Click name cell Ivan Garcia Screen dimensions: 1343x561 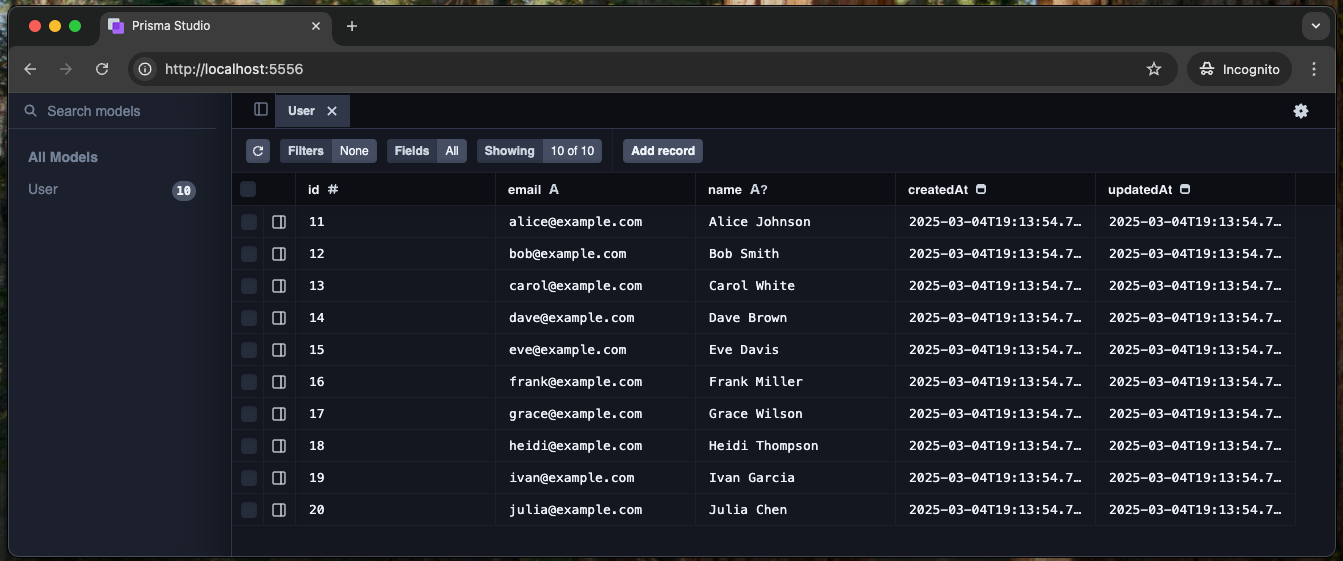pos(795,478)
